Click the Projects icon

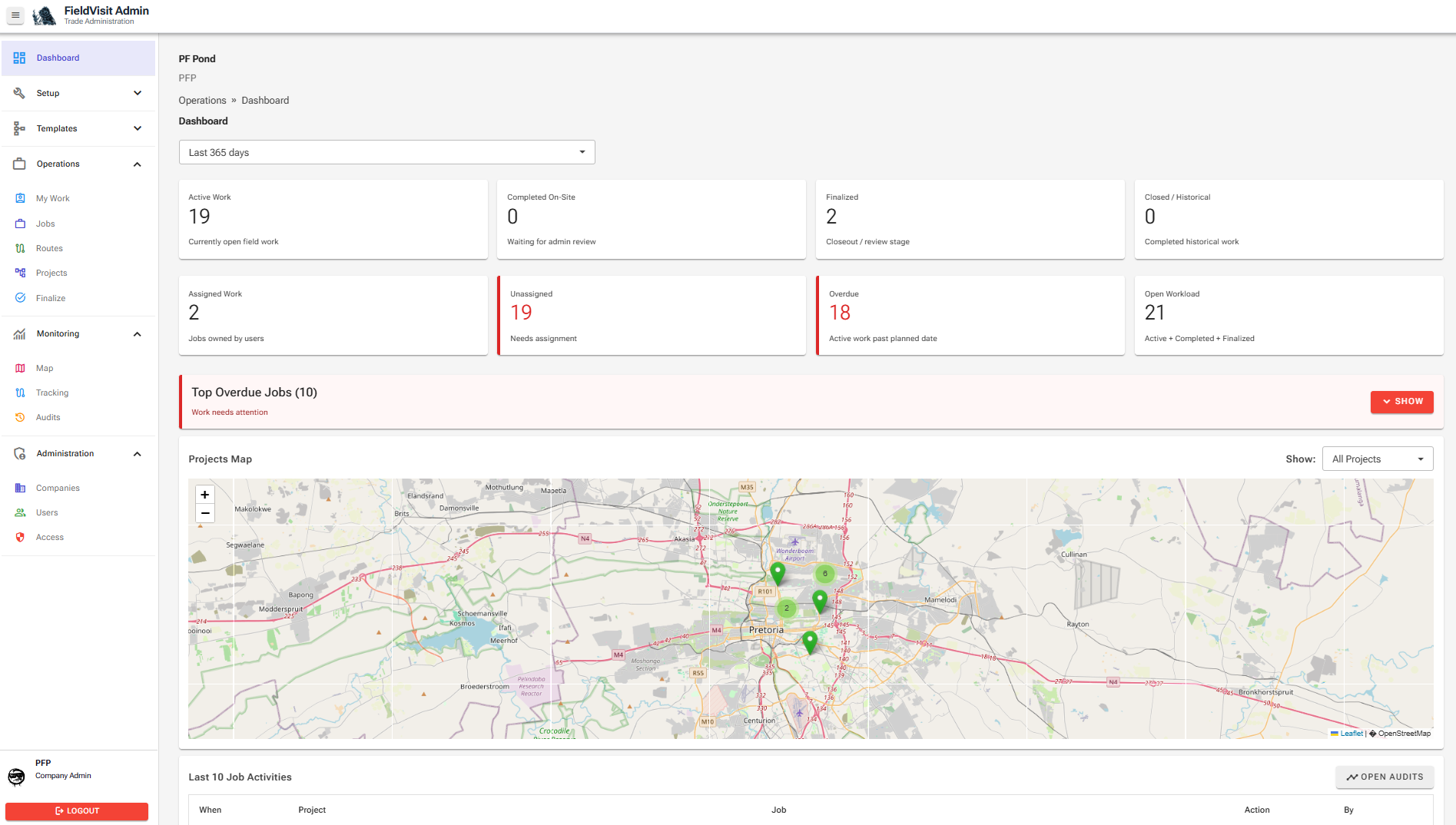click(20, 273)
